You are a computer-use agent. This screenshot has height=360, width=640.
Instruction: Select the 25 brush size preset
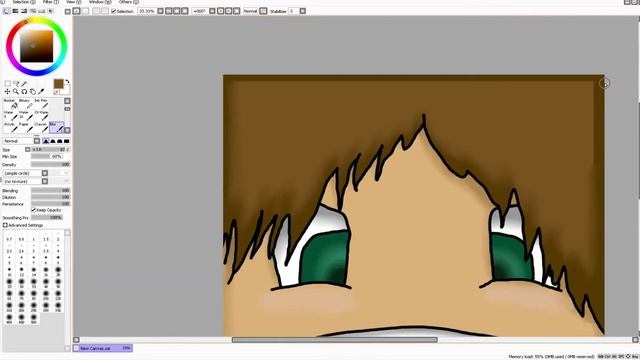point(9,284)
